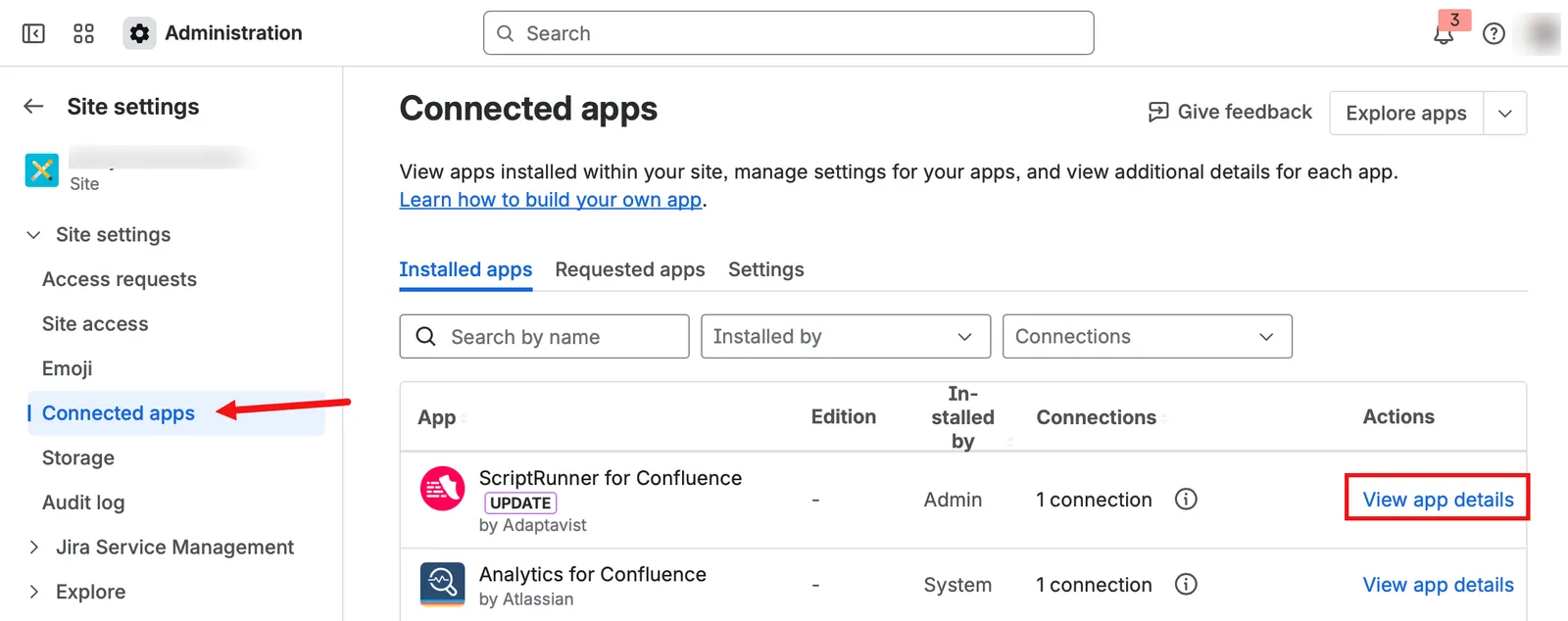Screen dimensions: 1568x621
Task: Click the Actions column header
Action: coord(1398,417)
